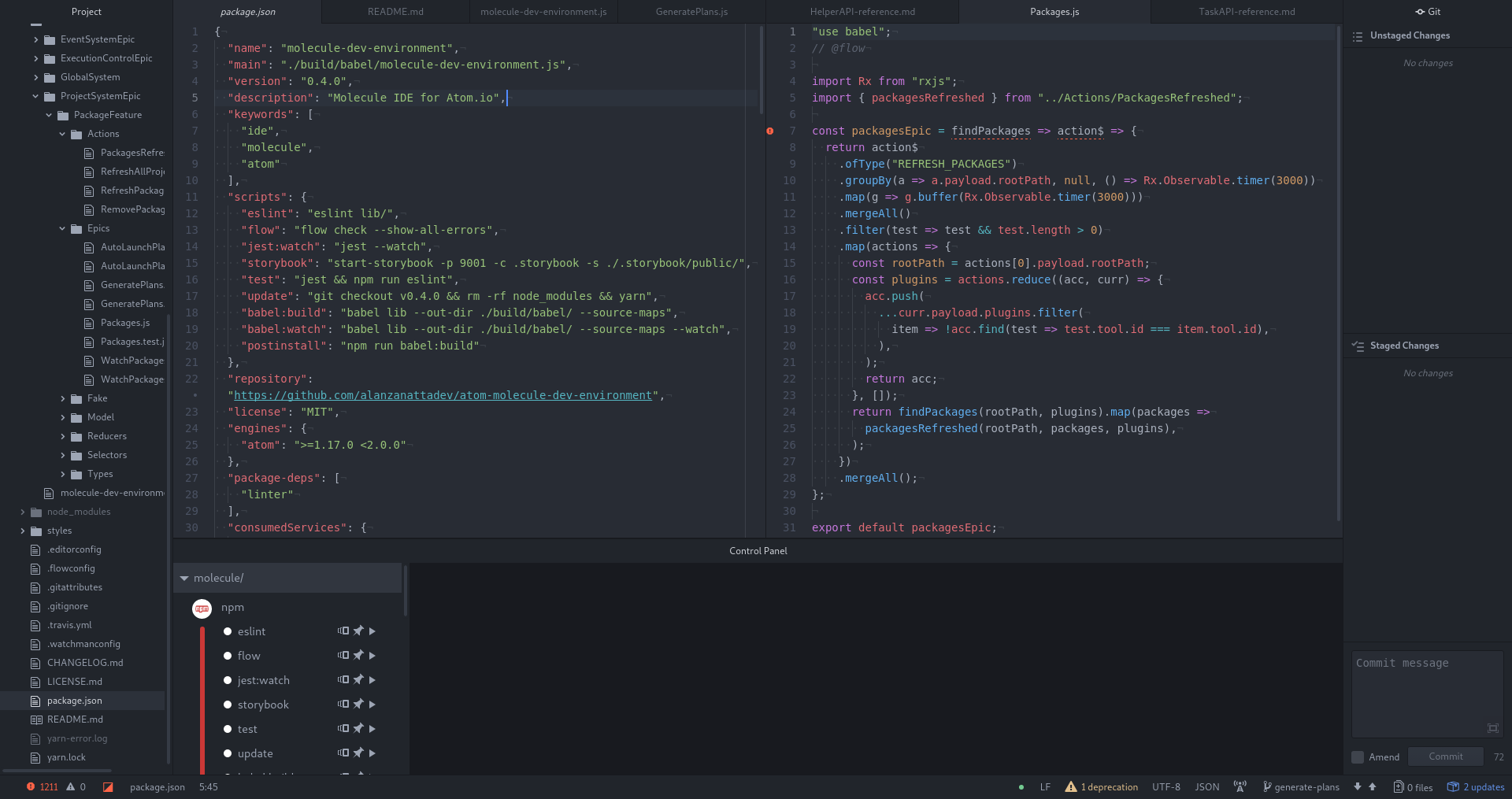Click the control panel task list scrollbar
The image size is (1512, 799).
coord(406,590)
